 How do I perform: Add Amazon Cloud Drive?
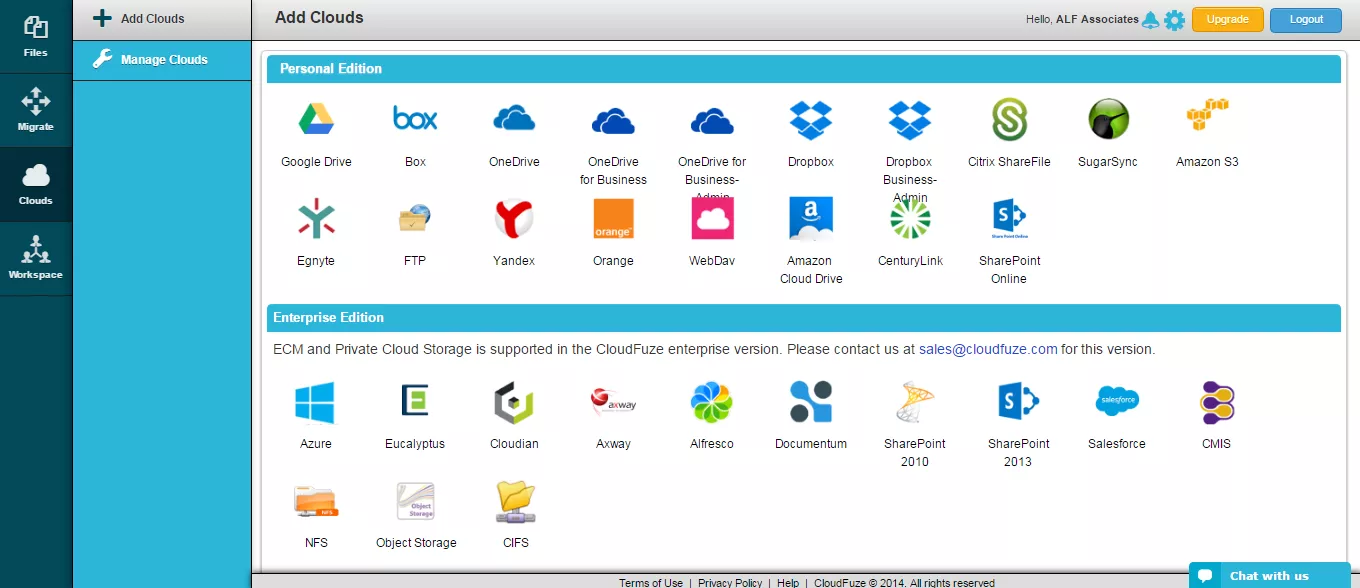pos(811,219)
